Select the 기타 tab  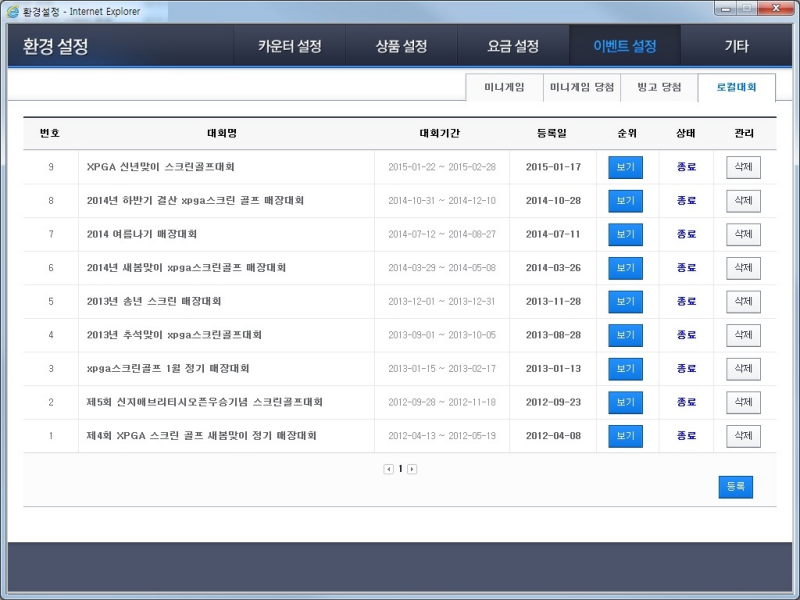coord(736,47)
